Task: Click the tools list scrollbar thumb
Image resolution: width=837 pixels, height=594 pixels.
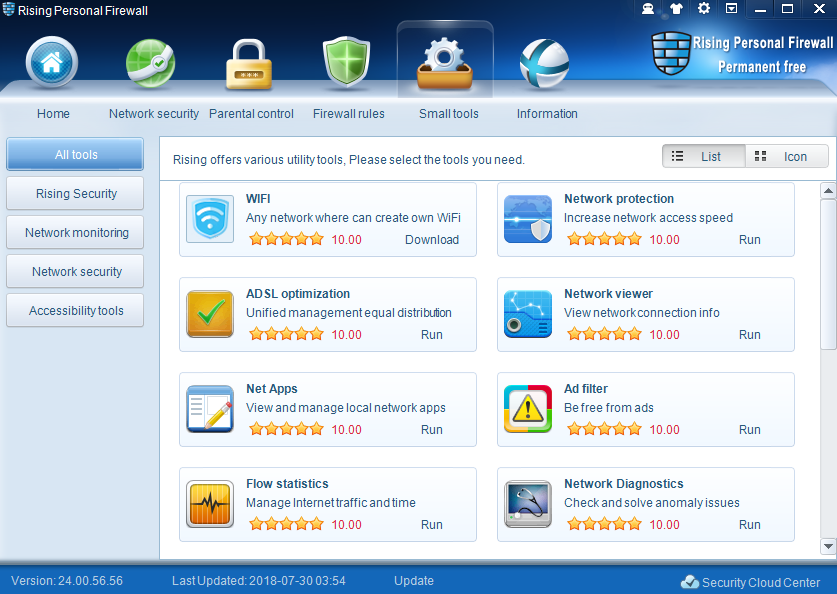Action: coord(828,275)
